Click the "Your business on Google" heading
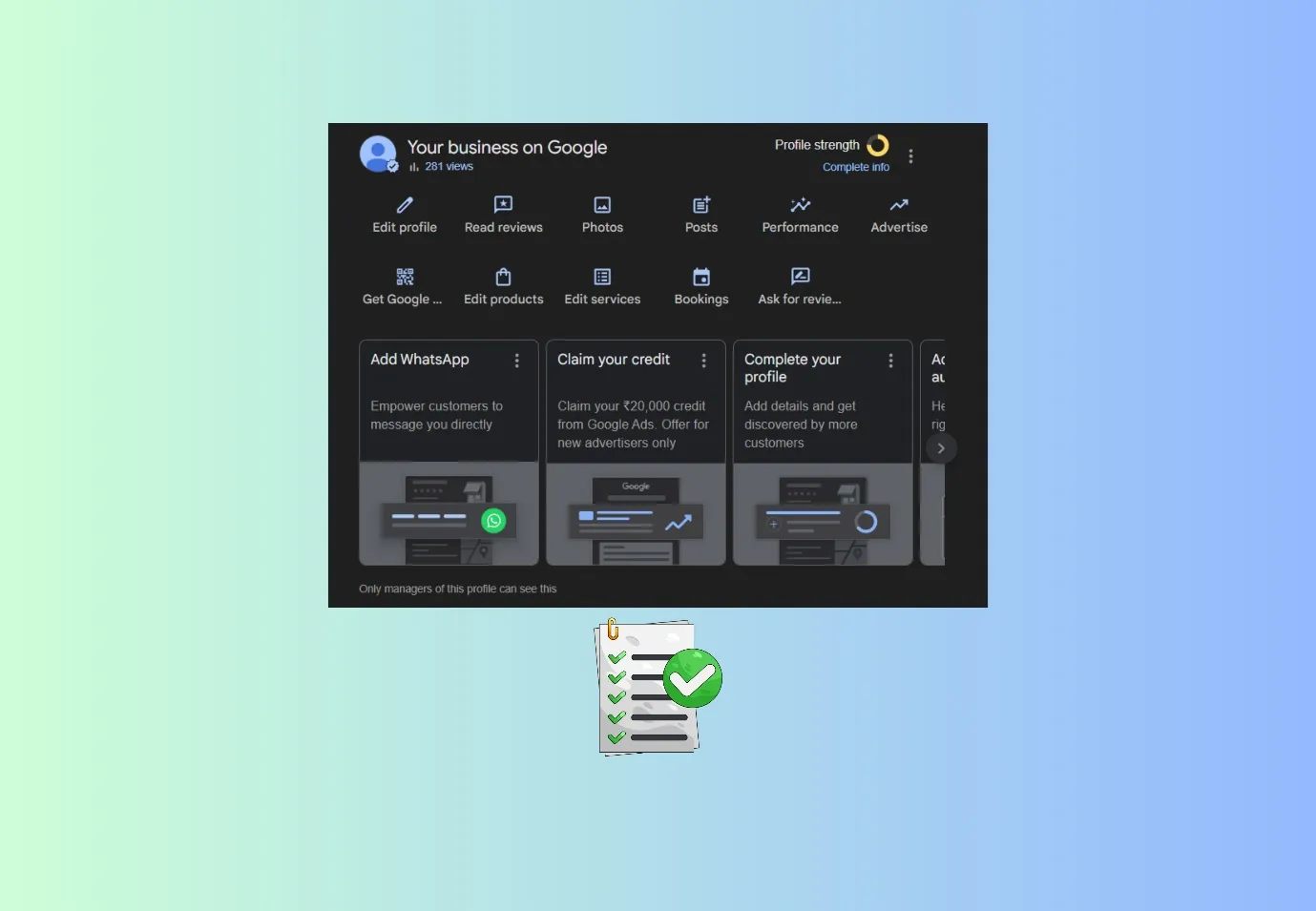 507,147
